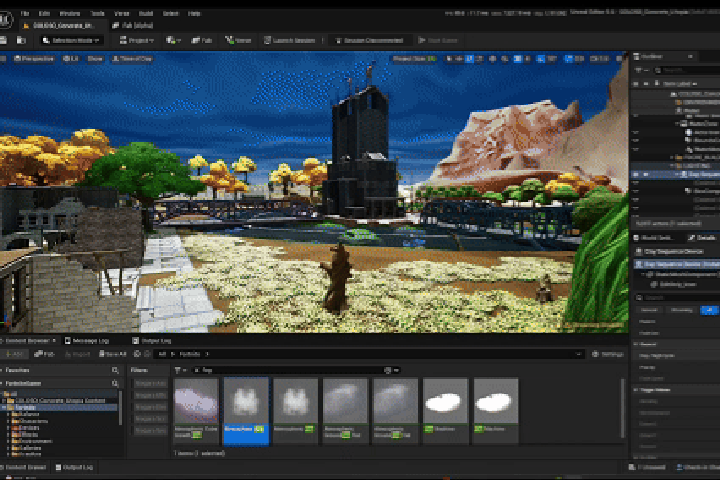Viewport: 720px width, 480px height.
Task: Click the Fab button in main toolbar
Action: [202, 40]
